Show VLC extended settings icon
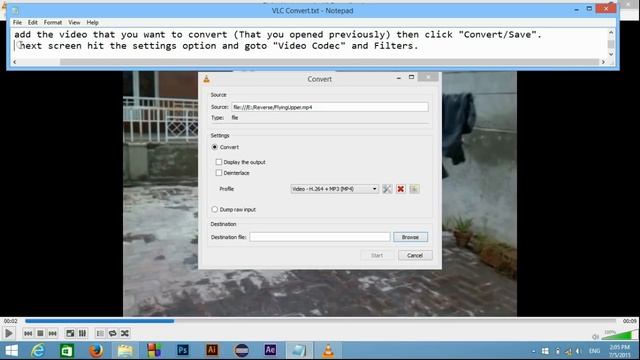Screen dimensions: 640x360 (82, 333)
